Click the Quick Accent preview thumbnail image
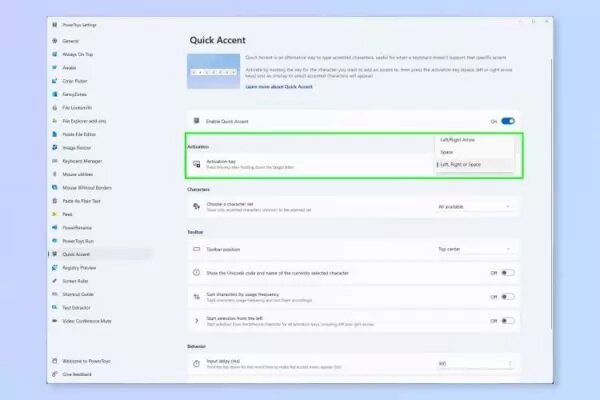The width and height of the screenshot is (600, 400). 214,71
